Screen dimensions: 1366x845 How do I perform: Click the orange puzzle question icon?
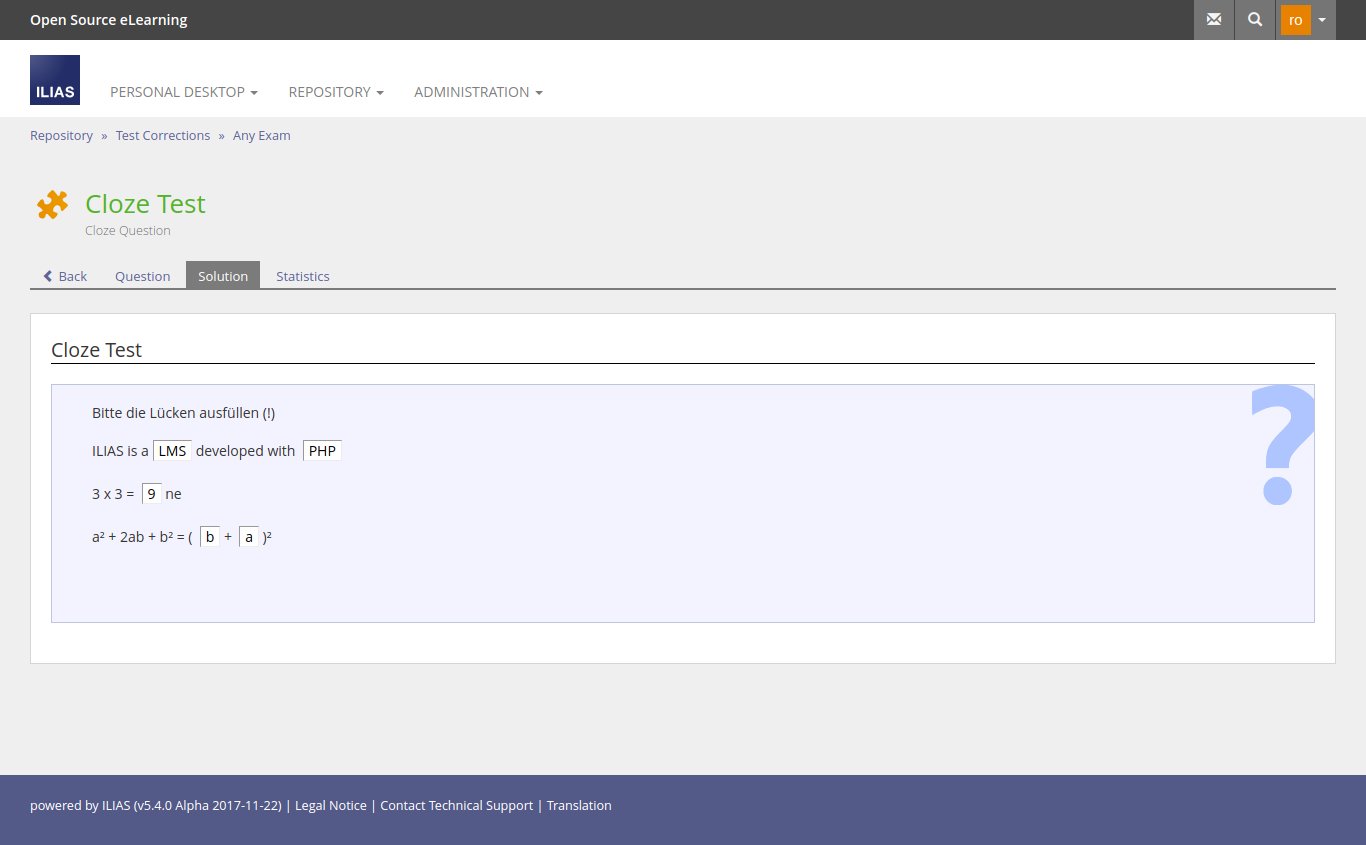pyautogui.click(x=52, y=205)
